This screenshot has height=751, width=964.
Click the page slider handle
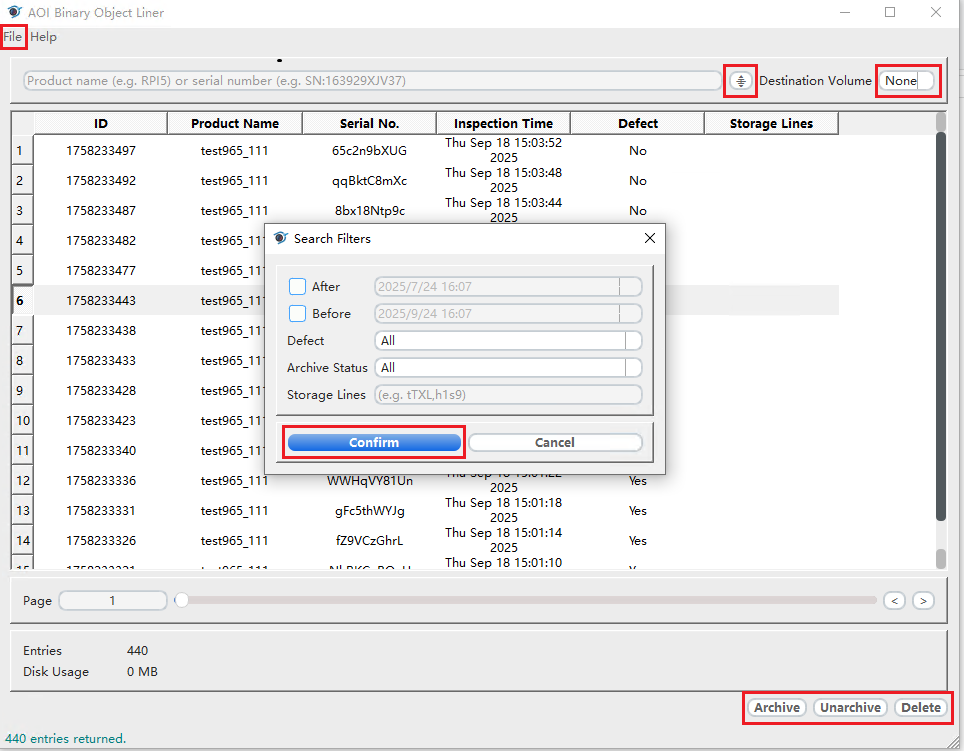(181, 600)
